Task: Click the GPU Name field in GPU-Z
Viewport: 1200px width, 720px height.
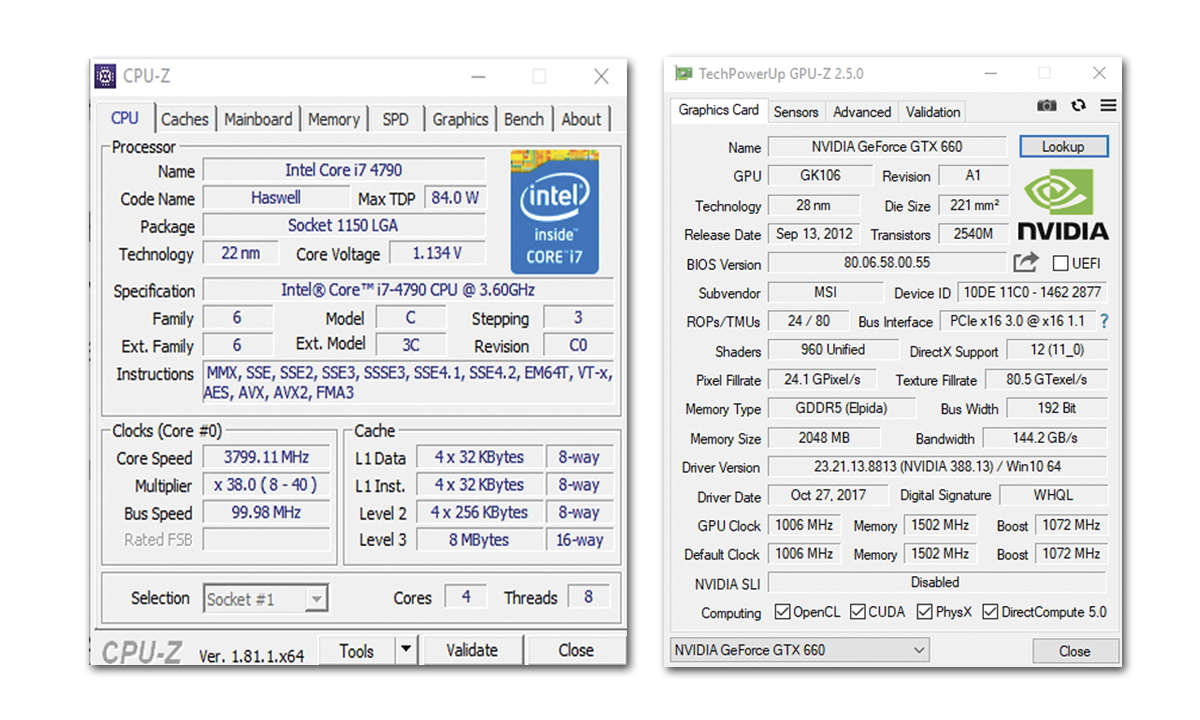Action: [x=886, y=146]
